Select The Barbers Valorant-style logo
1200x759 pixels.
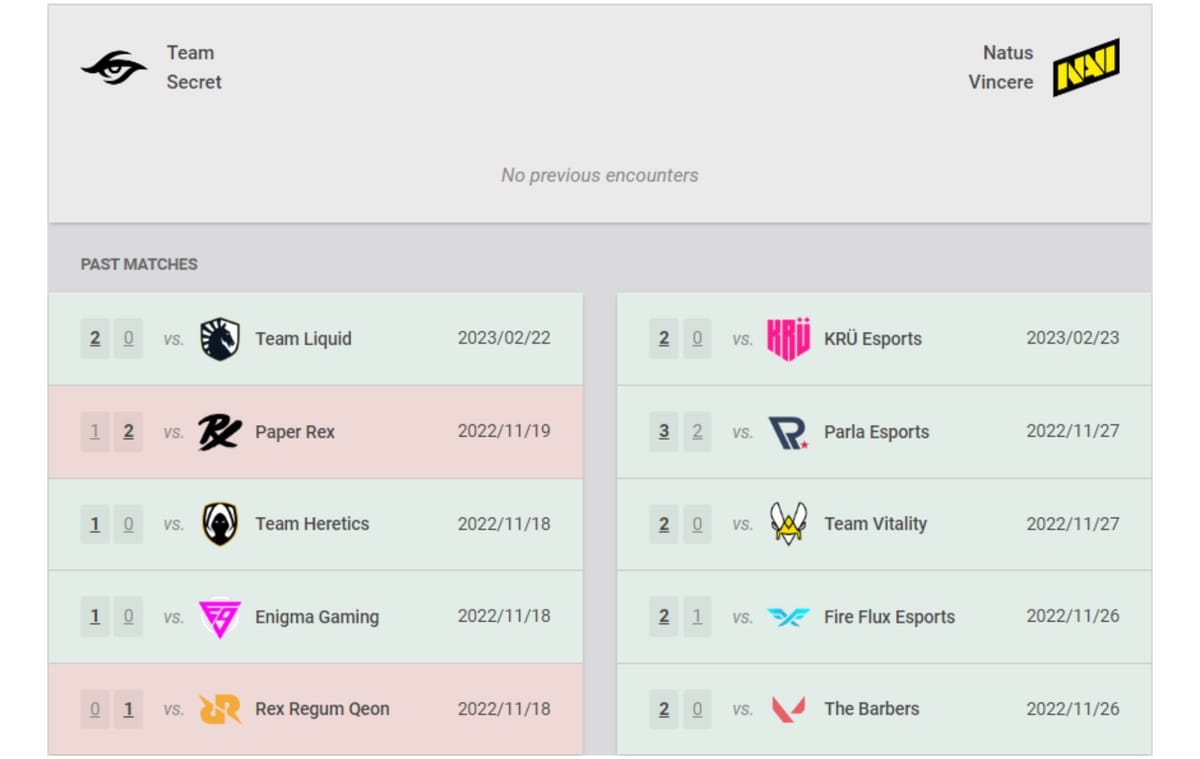[x=788, y=708]
